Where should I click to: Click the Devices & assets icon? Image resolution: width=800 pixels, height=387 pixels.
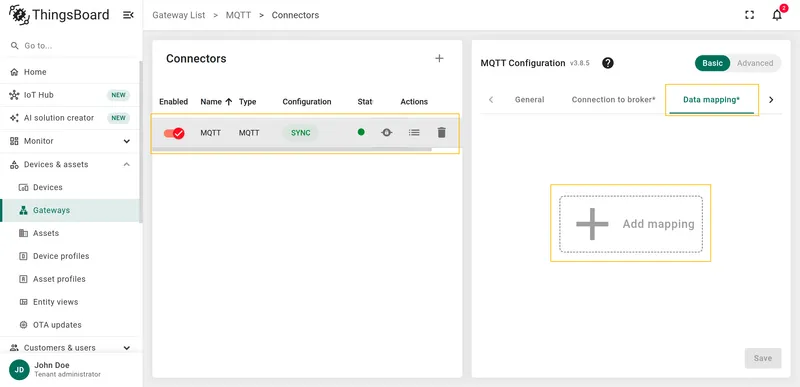click(14, 164)
